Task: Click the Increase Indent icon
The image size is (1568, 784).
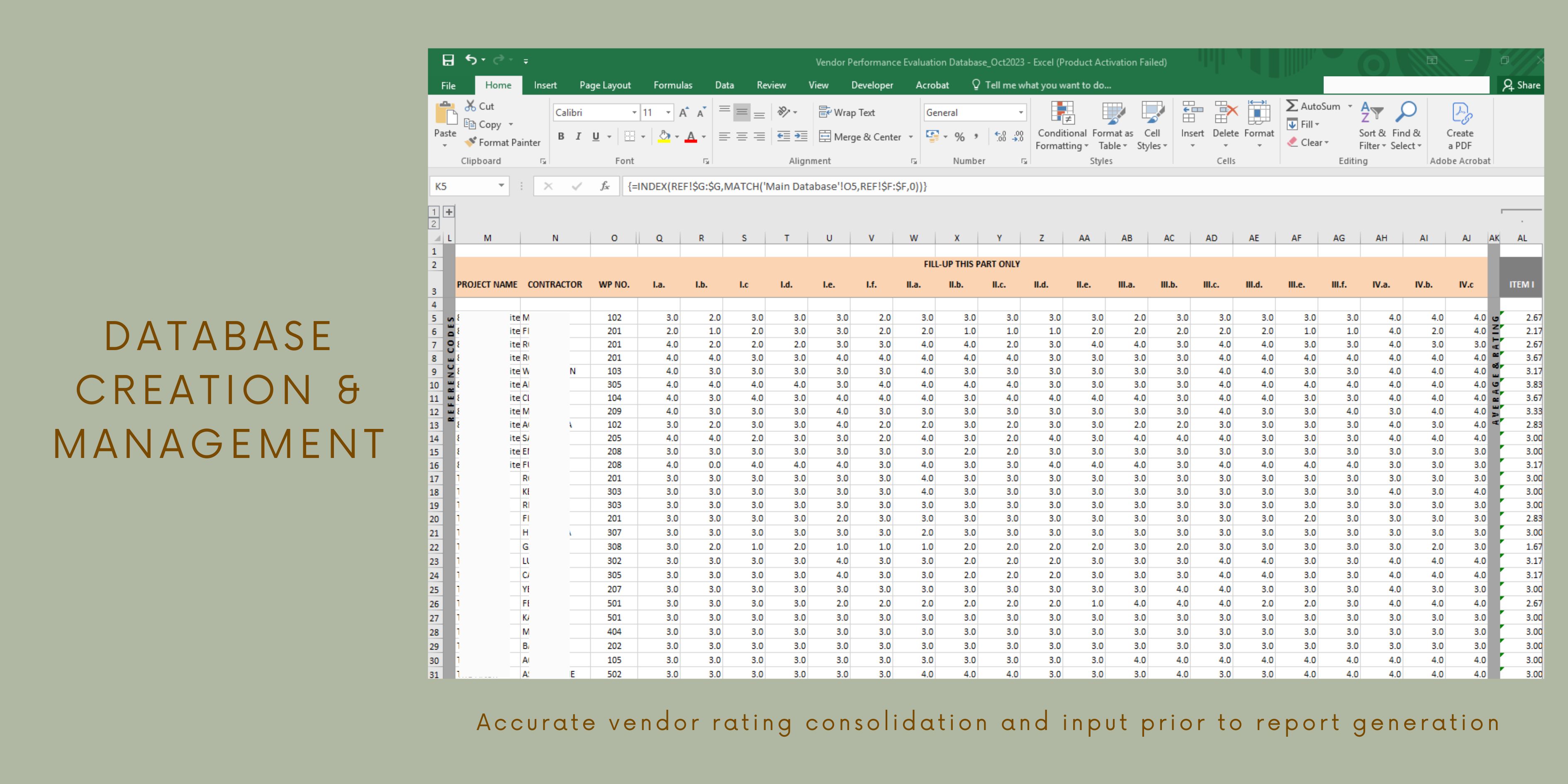Action: coord(801,137)
